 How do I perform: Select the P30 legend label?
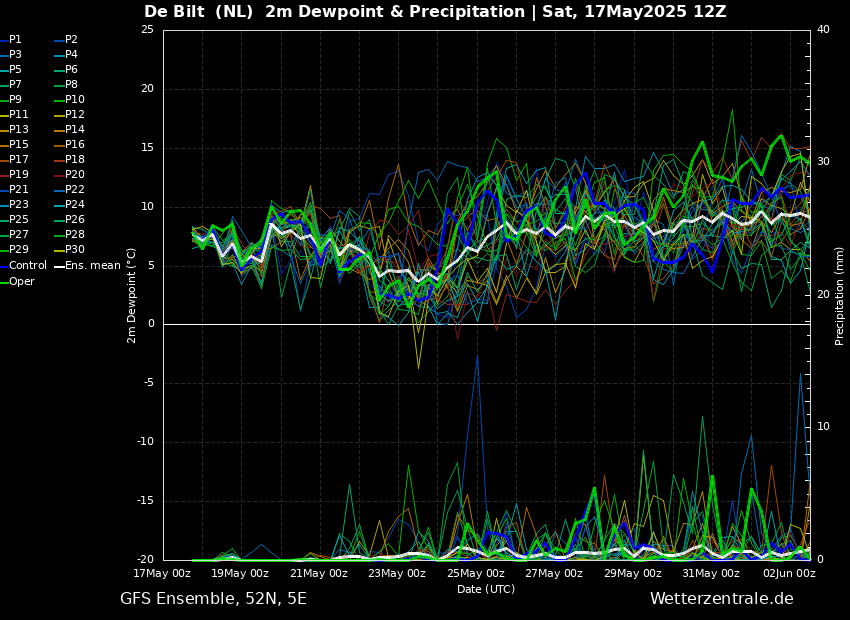click(x=74, y=250)
